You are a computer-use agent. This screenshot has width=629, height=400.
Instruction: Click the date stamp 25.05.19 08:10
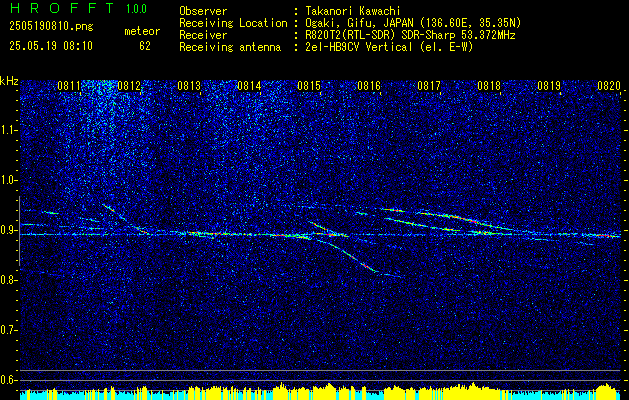coord(51,46)
